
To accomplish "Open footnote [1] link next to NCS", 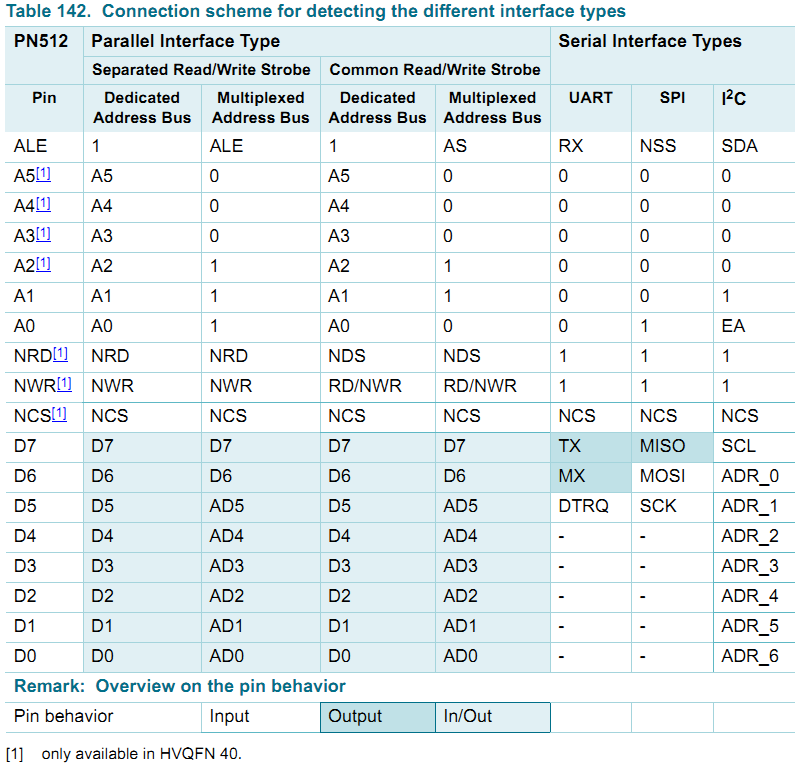I will (59, 414).
